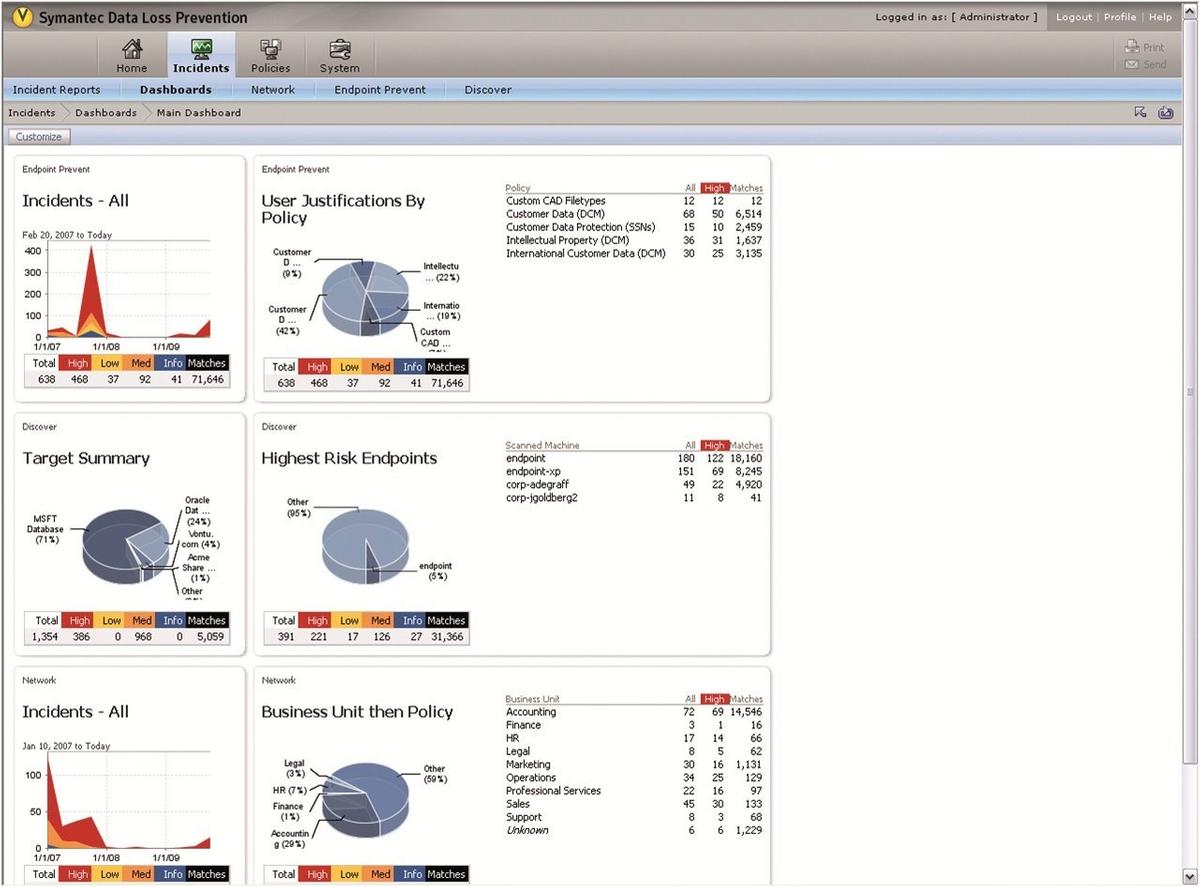Screen dimensions: 1200x887
Task: Open the Home navigation icon
Action: [132, 50]
